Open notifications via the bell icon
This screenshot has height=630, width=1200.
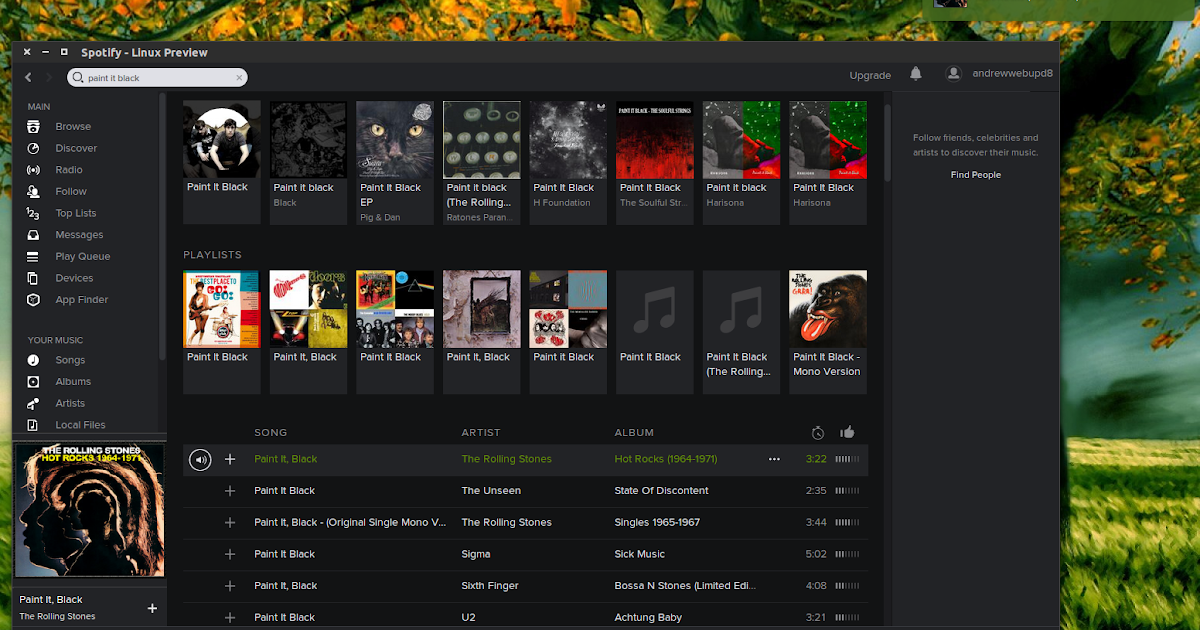click(x=915, y=74)
